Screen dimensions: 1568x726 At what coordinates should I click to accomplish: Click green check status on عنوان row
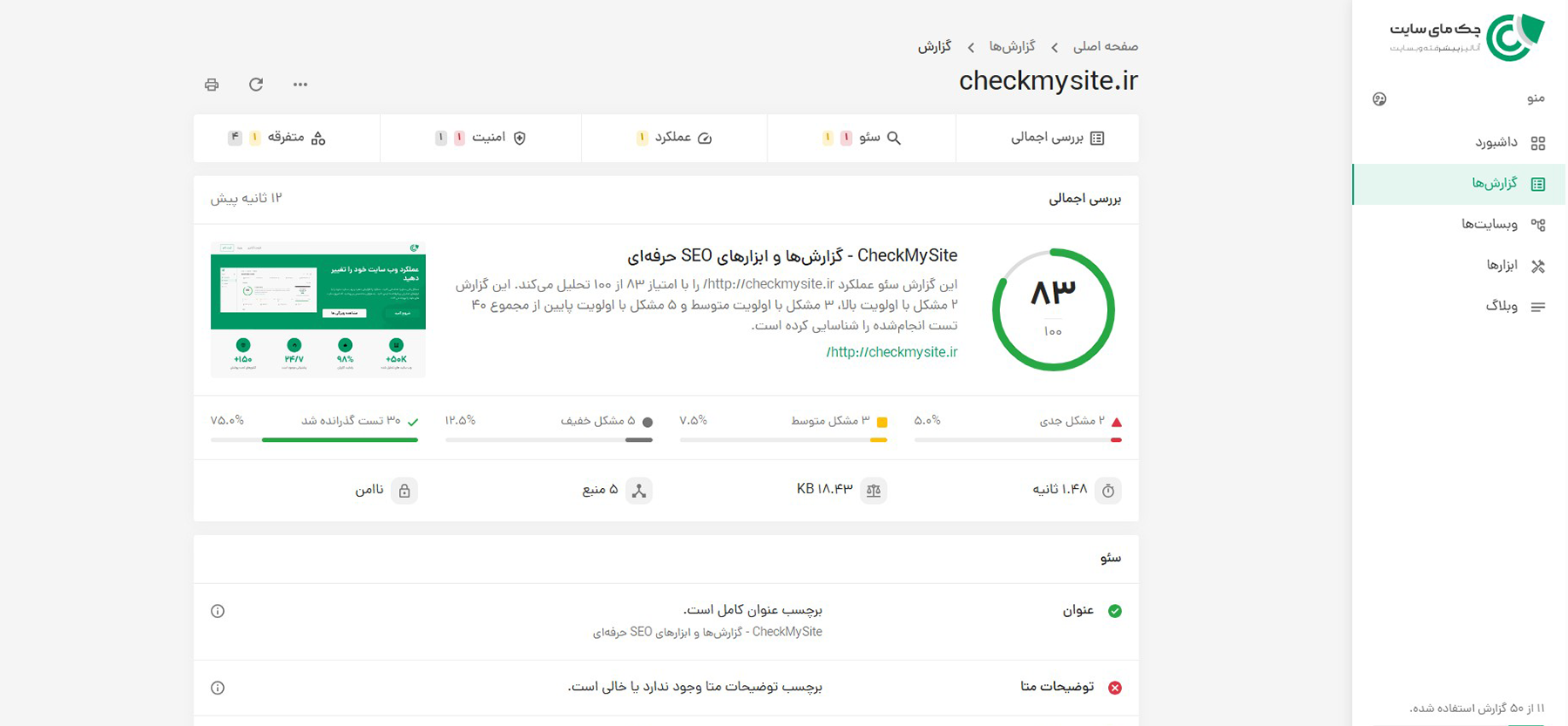point(1115,611)
